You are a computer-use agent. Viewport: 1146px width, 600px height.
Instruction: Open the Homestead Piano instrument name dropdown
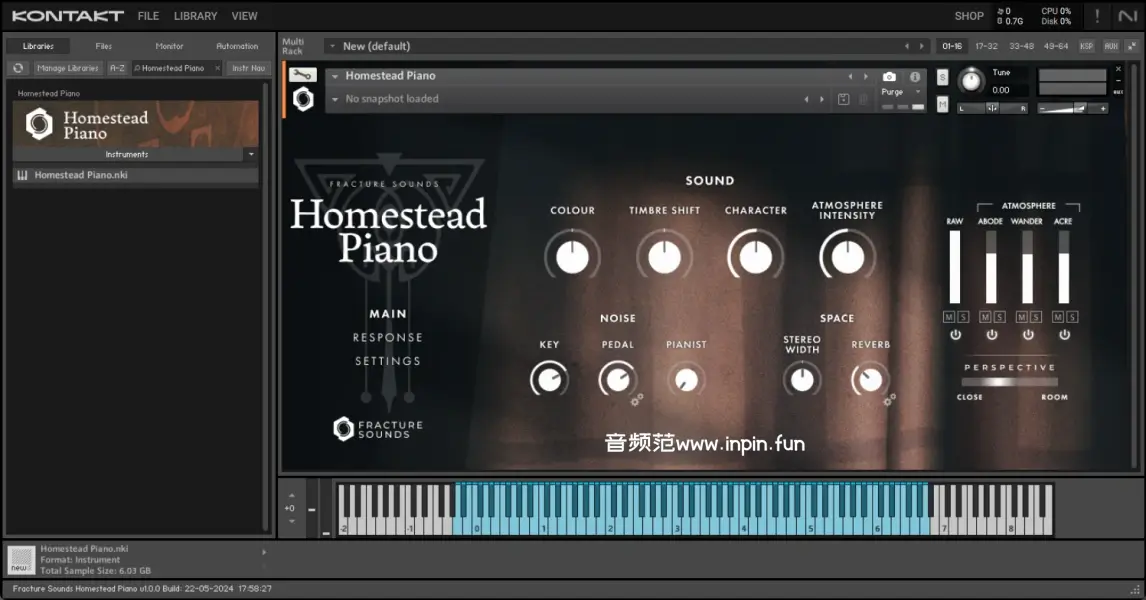pyautogui.click(x=335, y=76)
